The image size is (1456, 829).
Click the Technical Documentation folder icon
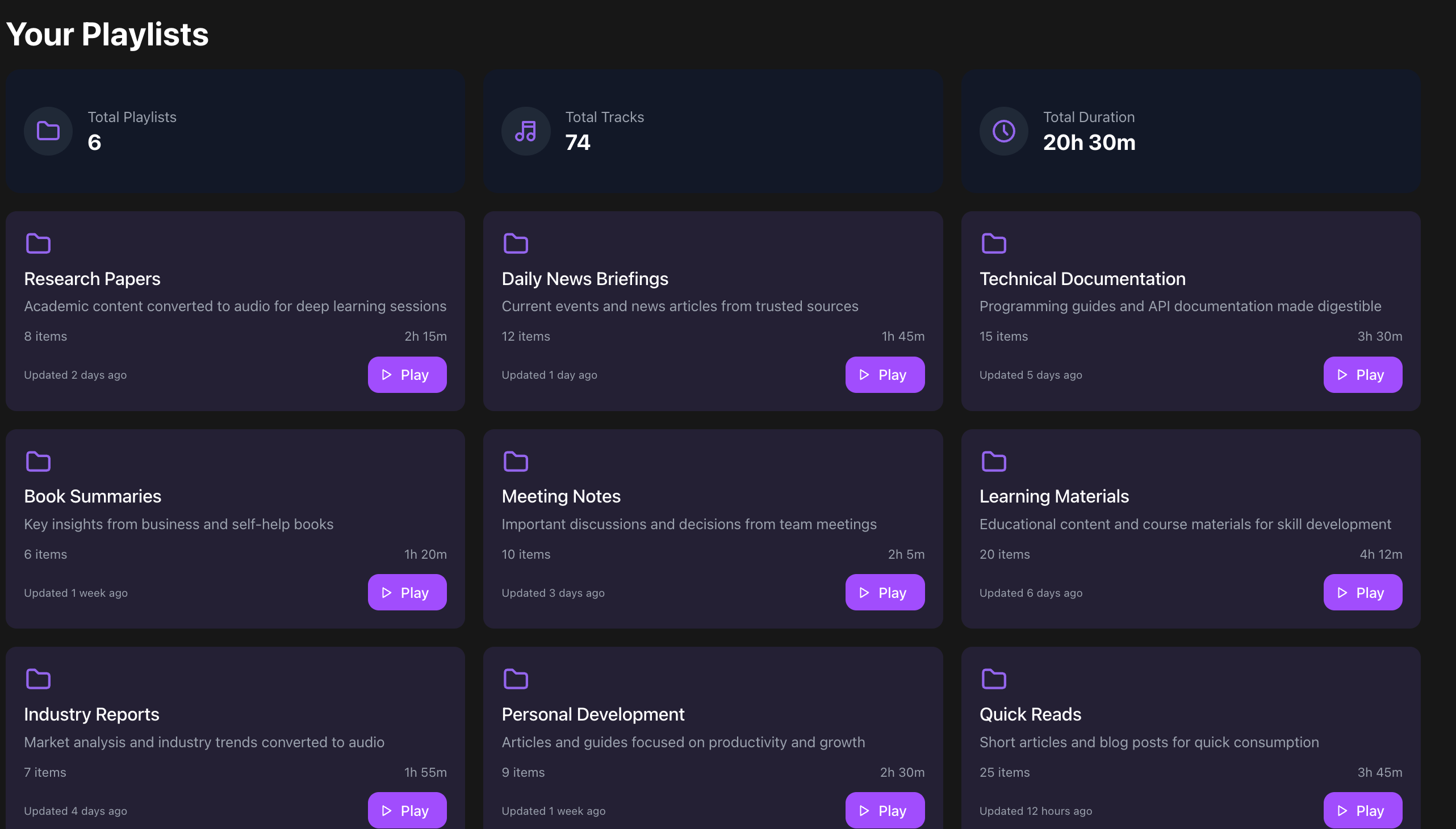pos(994,244)
